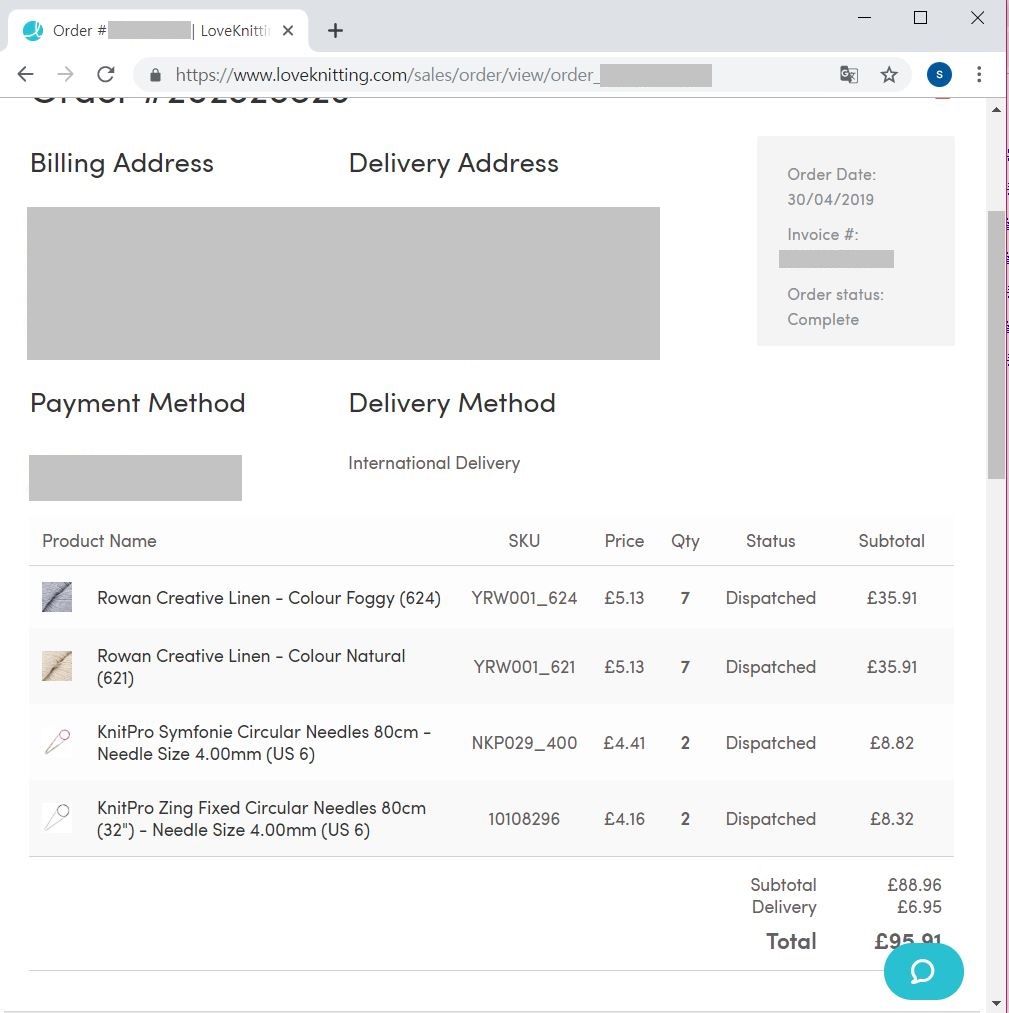
Task: Click the browser forward arrow
Action: click(x=65, y=74)
